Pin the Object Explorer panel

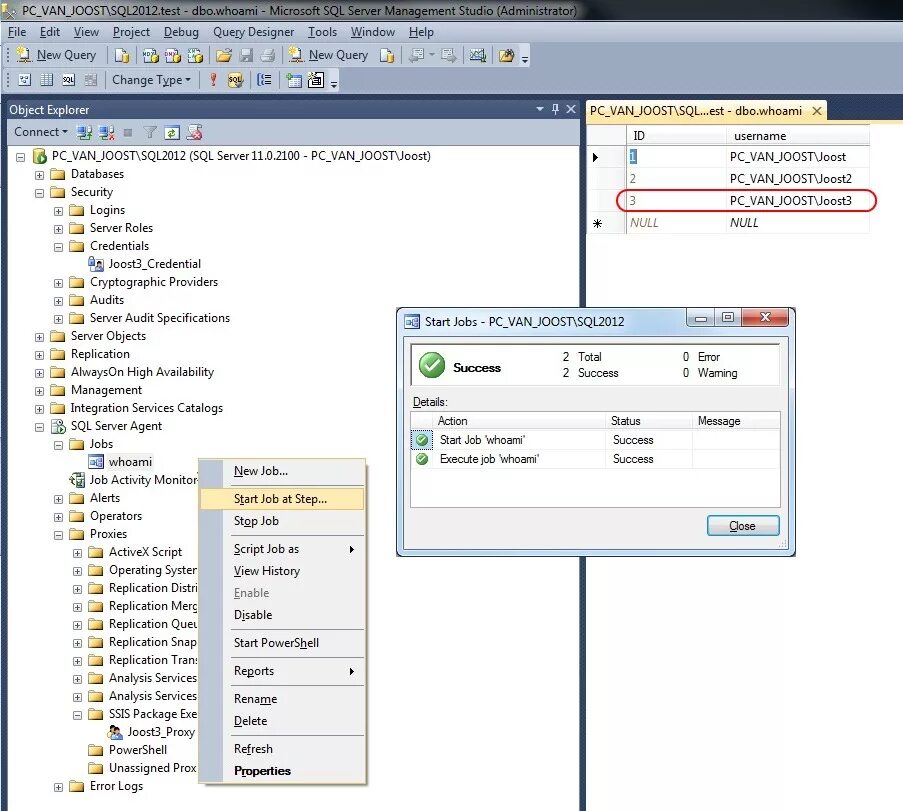(555, 109)
